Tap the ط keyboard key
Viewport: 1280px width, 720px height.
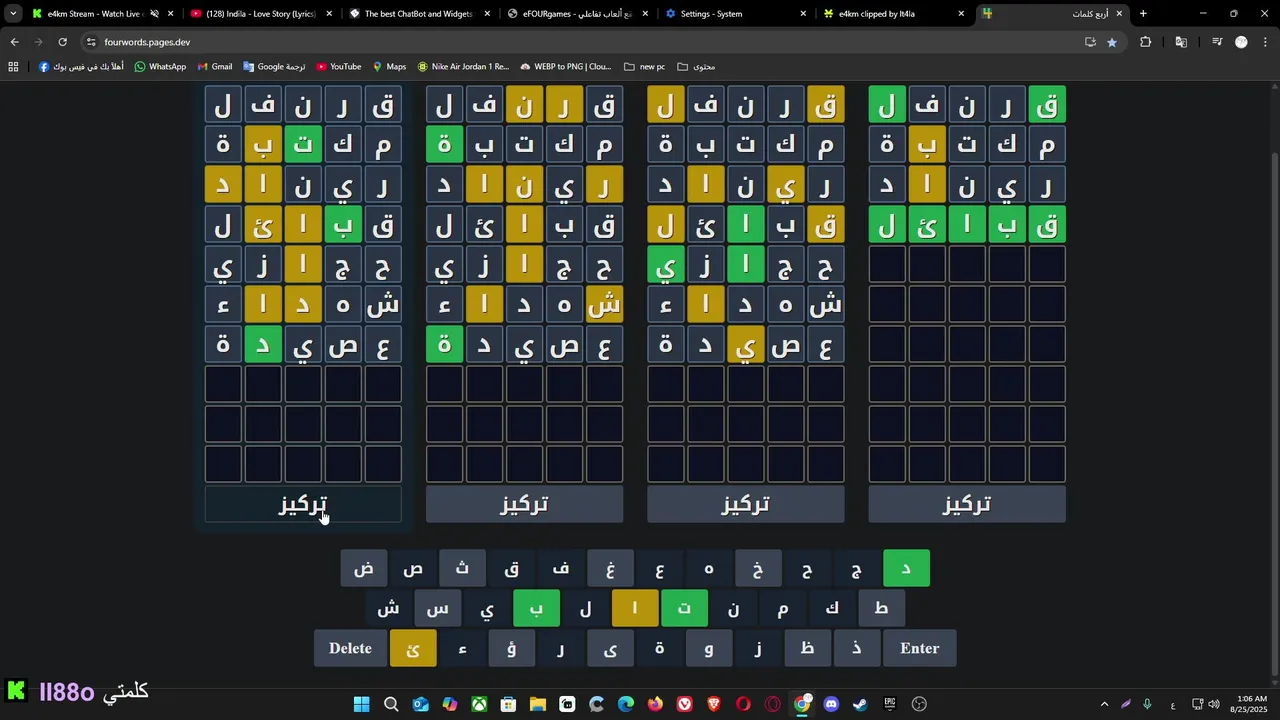coord(881,608)
